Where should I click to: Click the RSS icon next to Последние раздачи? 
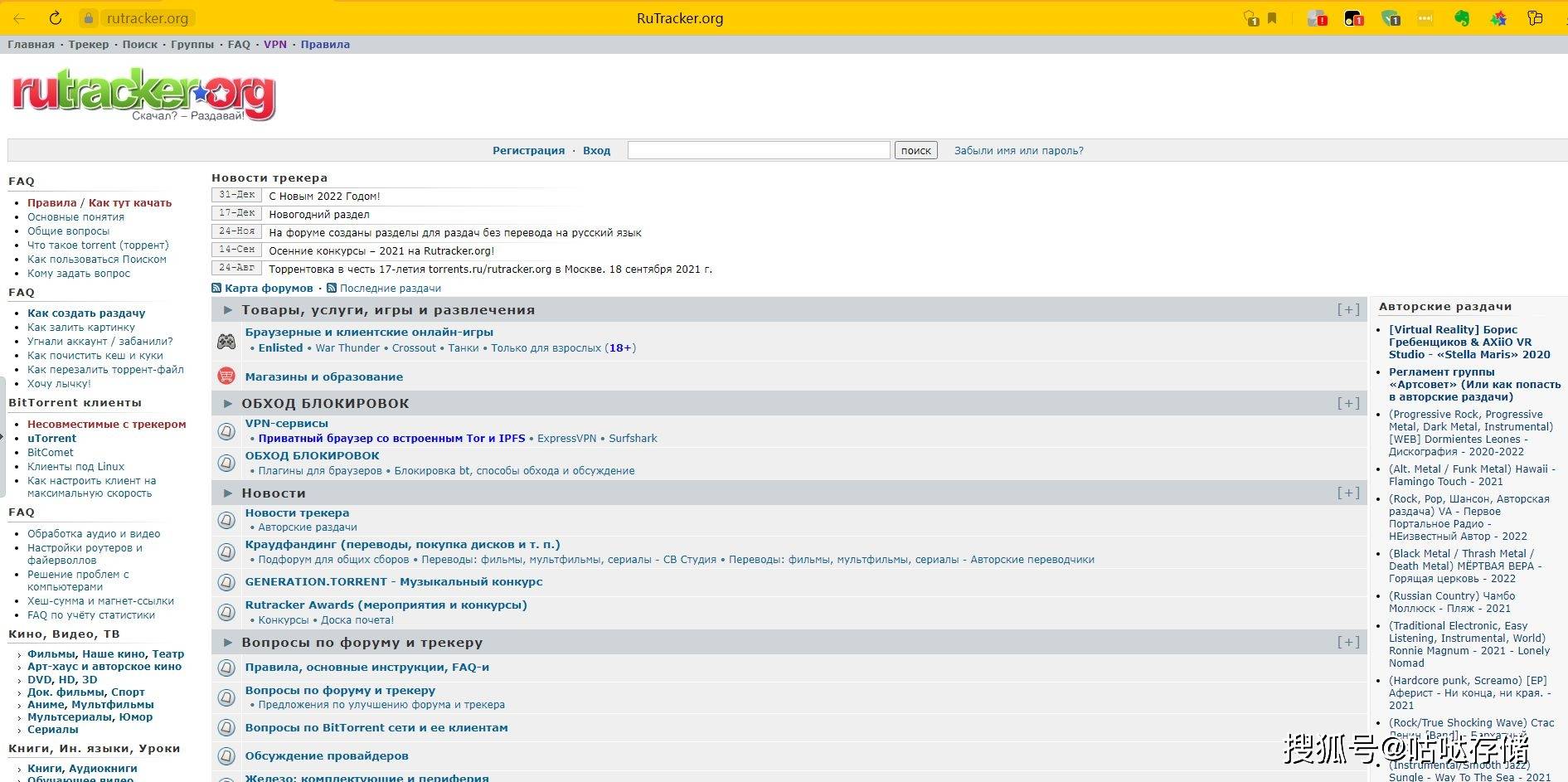332,288
